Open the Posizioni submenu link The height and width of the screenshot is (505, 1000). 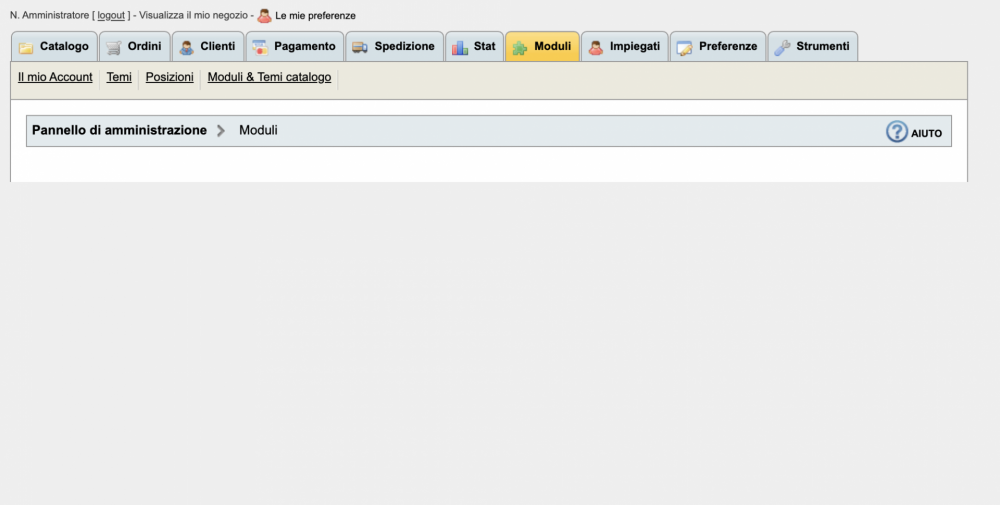tap(170, 77)
